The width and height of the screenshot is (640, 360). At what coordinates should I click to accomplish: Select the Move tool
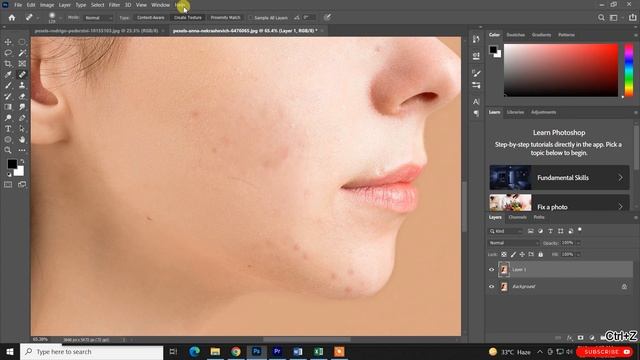[8, 42]
